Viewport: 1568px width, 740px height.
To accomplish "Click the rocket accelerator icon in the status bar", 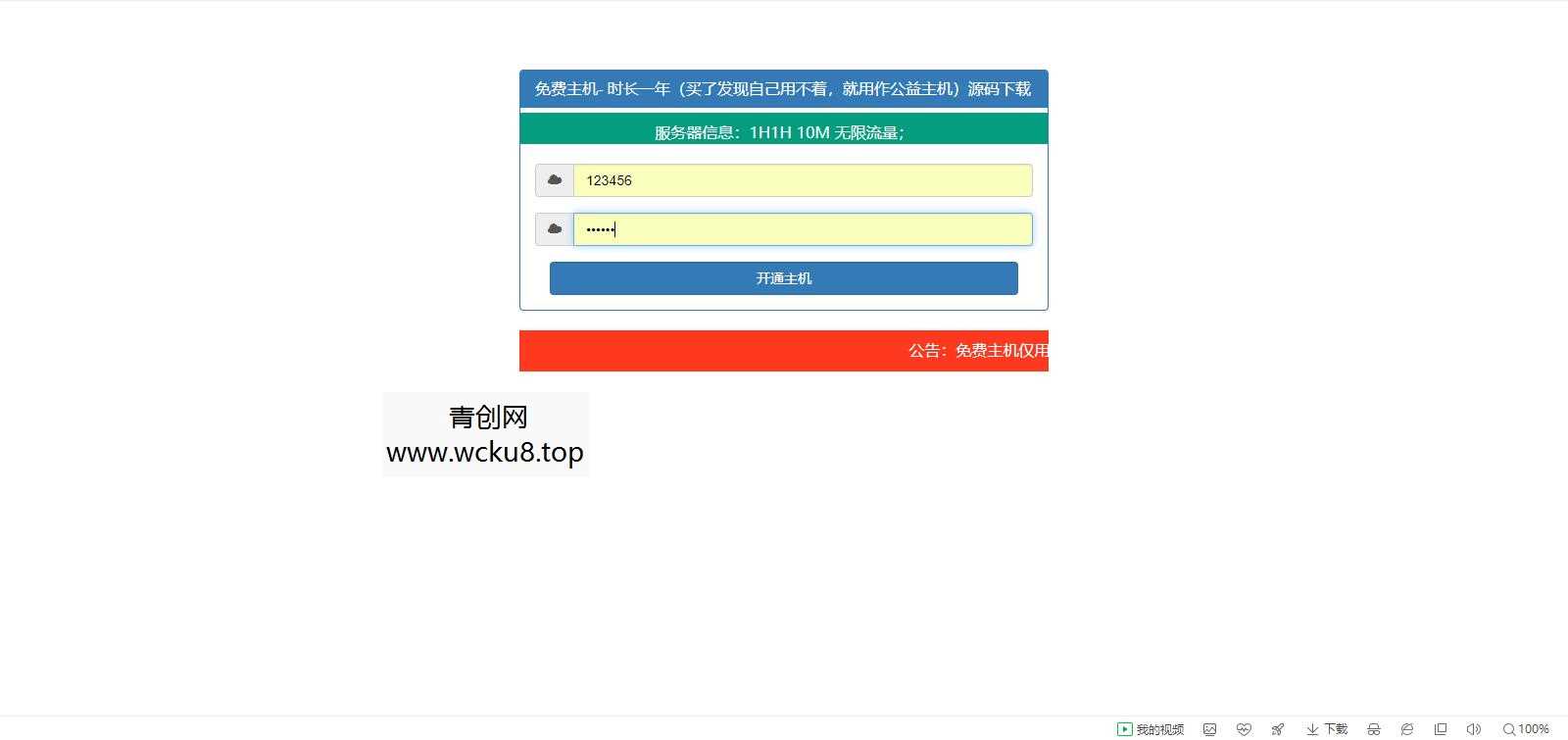I will (x=1278, y=729).
